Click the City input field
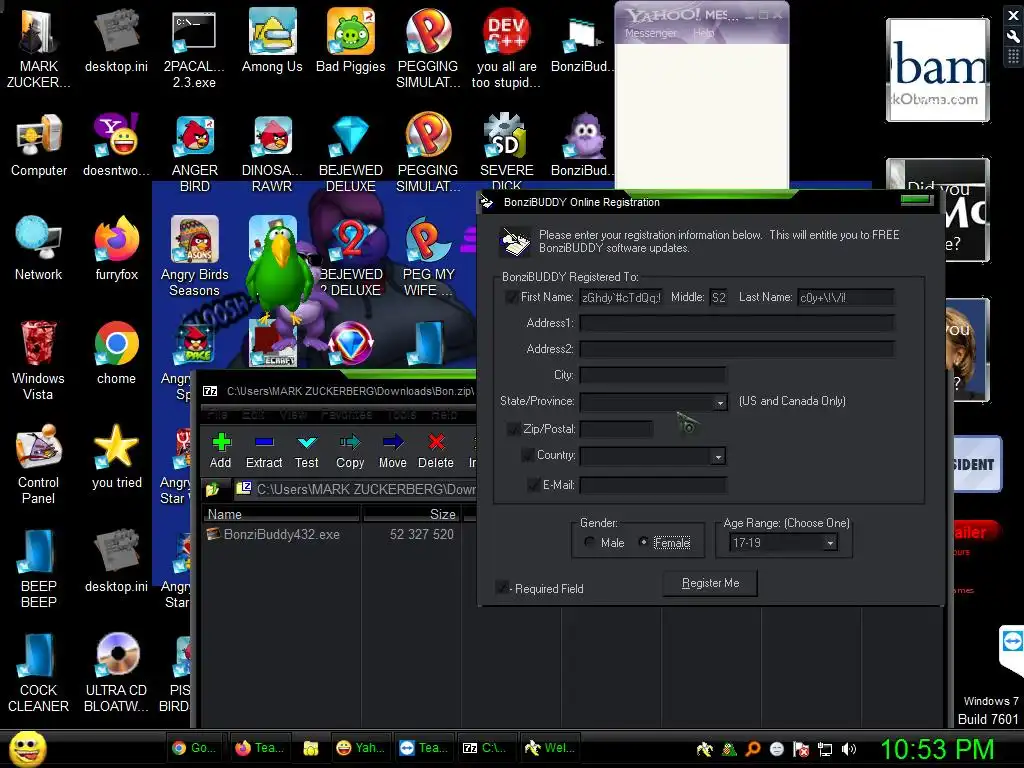Screen dimensions: 1024x768 pos(652,375)
